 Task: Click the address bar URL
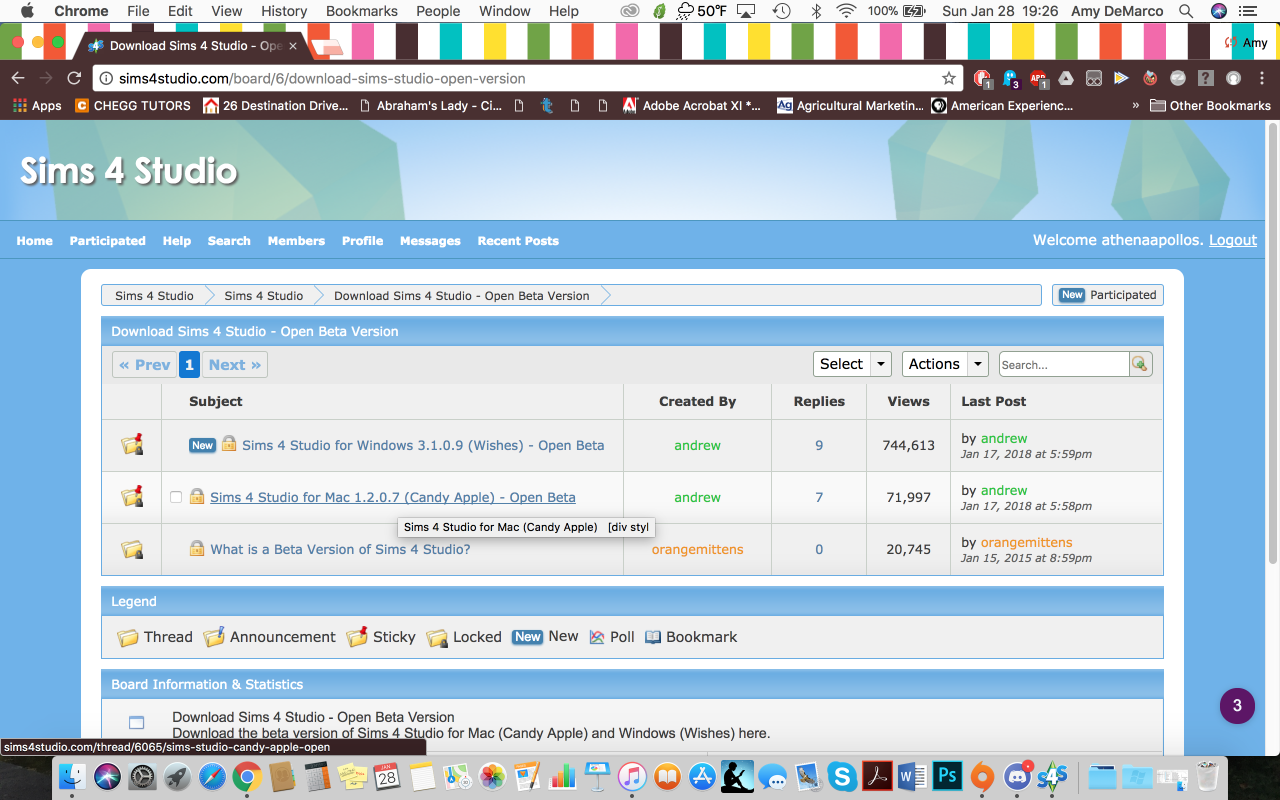pos(322,78)
